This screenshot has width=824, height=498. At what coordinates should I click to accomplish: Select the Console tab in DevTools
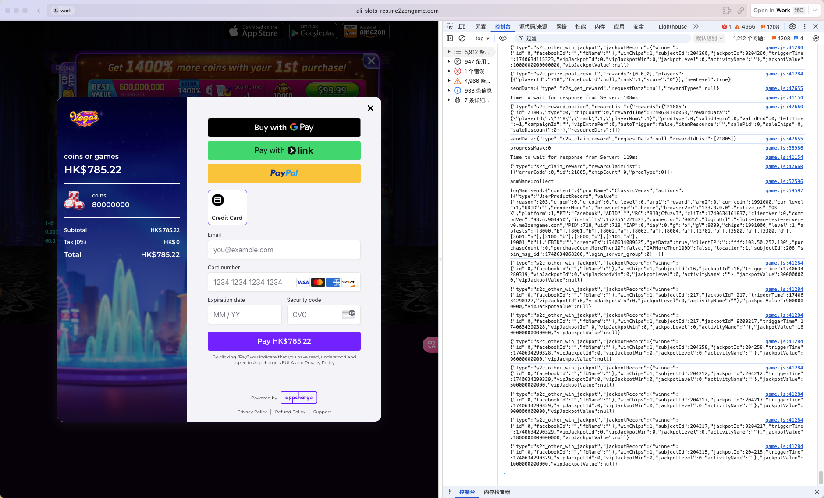501,26
